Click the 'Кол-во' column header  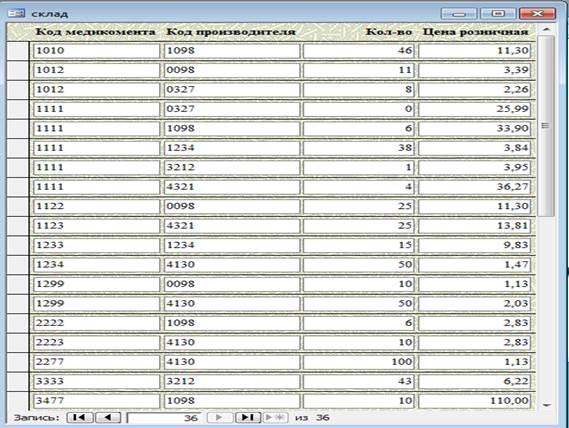389,32
